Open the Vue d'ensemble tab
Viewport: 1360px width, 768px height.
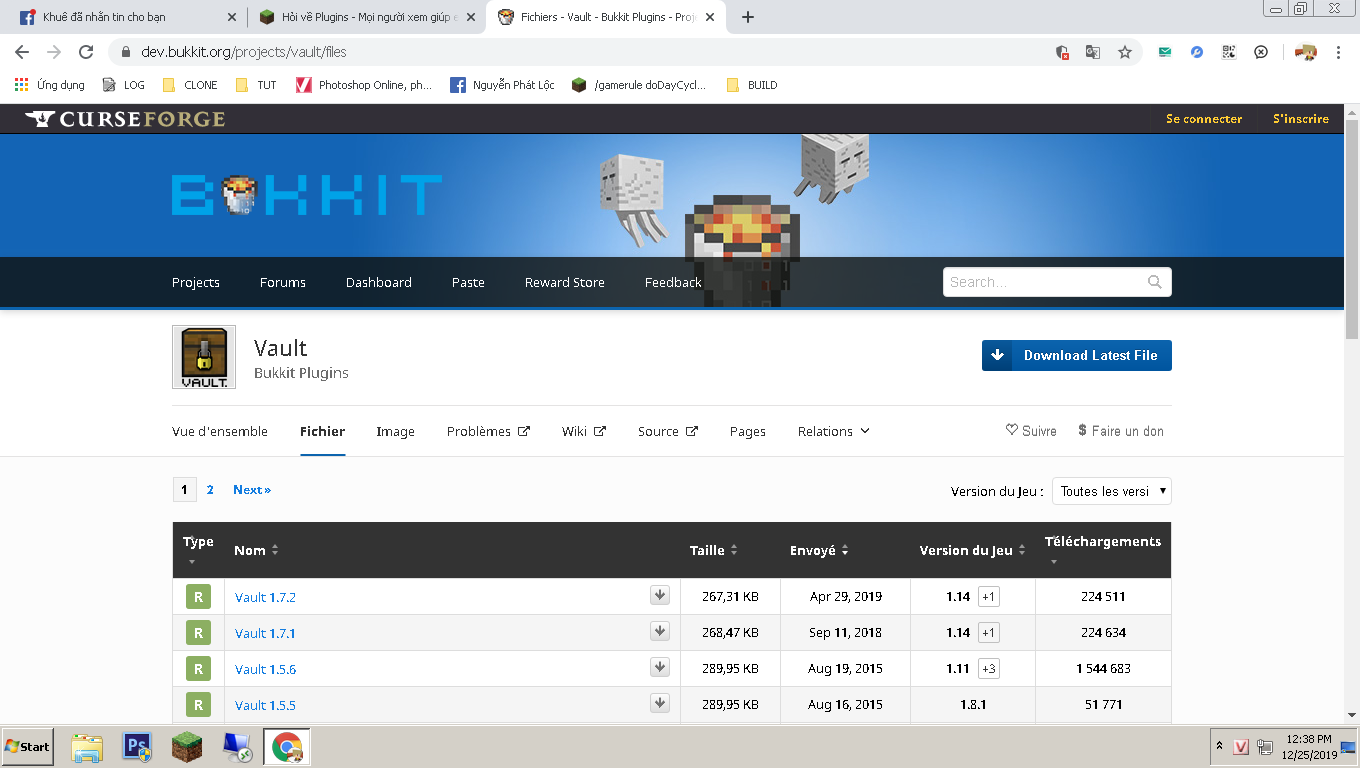pos(220,431)
